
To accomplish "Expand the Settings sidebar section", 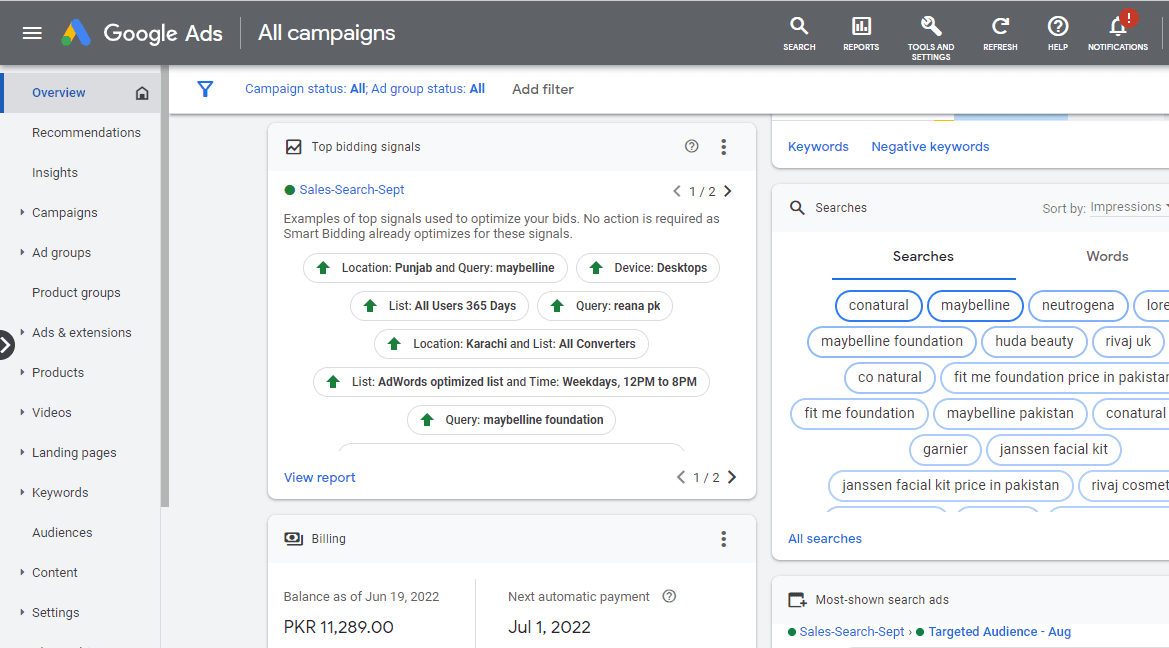I will point(22,612).
